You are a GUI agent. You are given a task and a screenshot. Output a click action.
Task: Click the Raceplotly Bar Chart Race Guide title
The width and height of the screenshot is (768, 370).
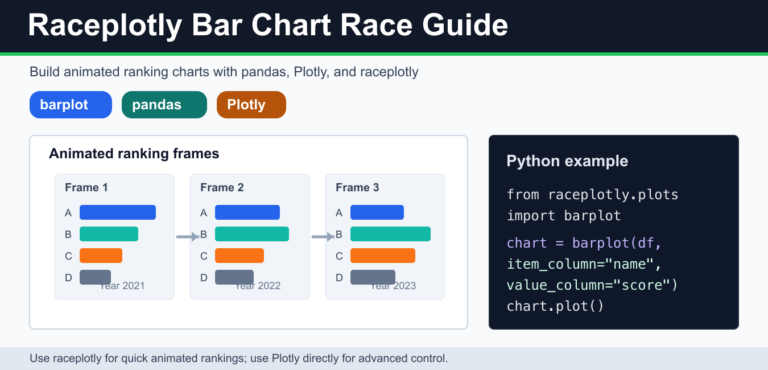pos(268,25)
